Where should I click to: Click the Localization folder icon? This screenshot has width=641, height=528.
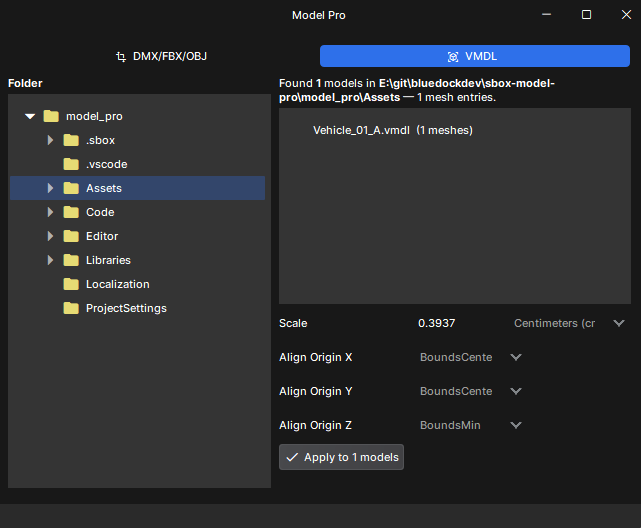pos(71,284)
